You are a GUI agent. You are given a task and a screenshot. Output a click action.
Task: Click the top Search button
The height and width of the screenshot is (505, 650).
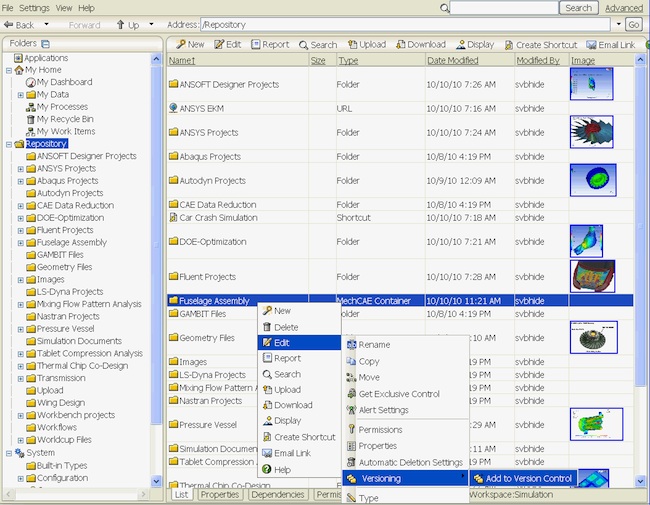click(x=579, y=8)
